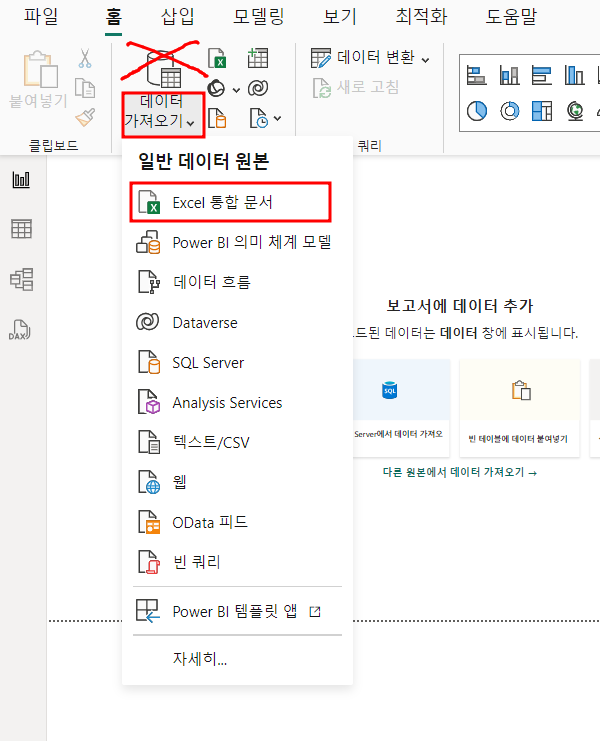Select the clustered column chart visual
Viewport: 600px width, 741px height.
click(574, 76)
